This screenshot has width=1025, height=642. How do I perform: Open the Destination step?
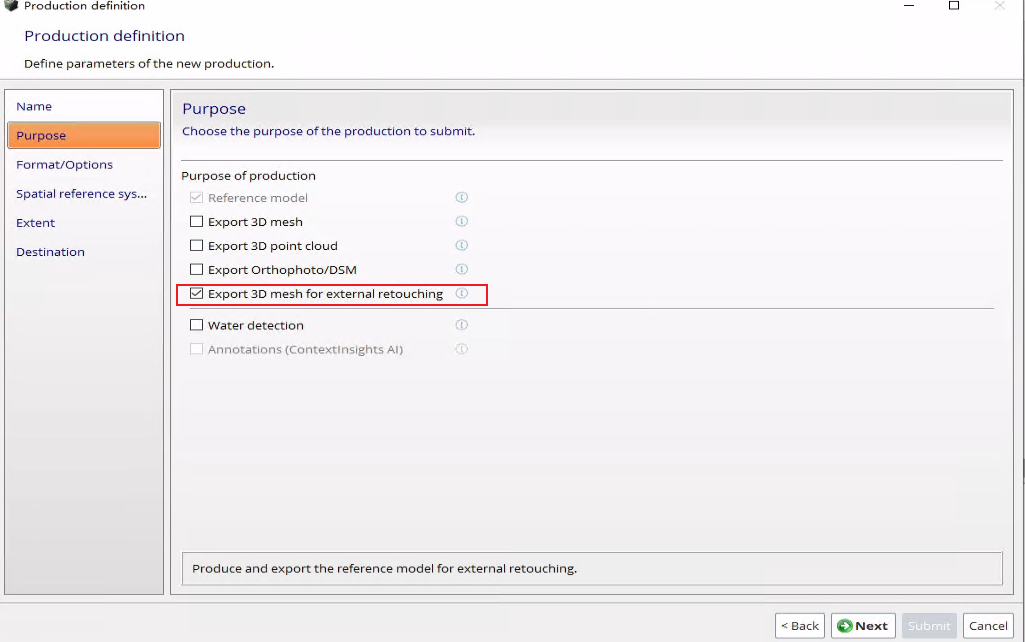tap(50, 252)
